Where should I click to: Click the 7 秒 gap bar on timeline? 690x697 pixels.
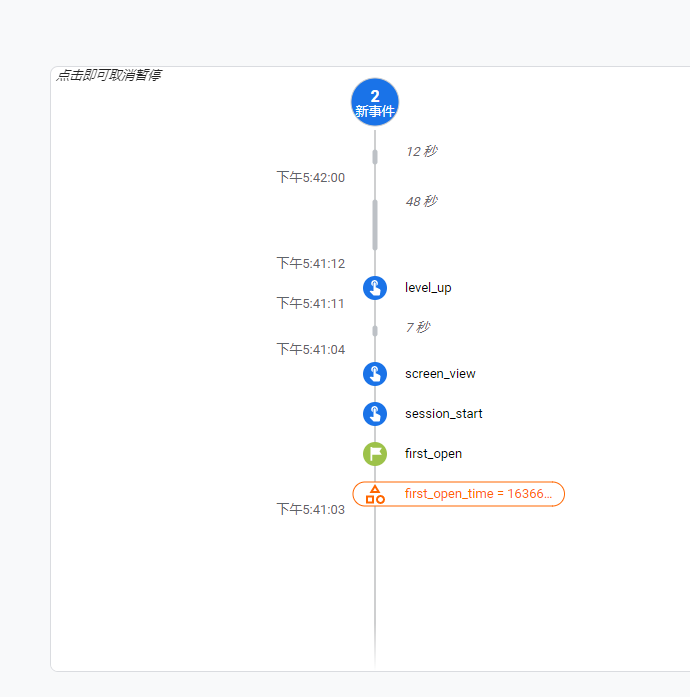click(375, 330)
